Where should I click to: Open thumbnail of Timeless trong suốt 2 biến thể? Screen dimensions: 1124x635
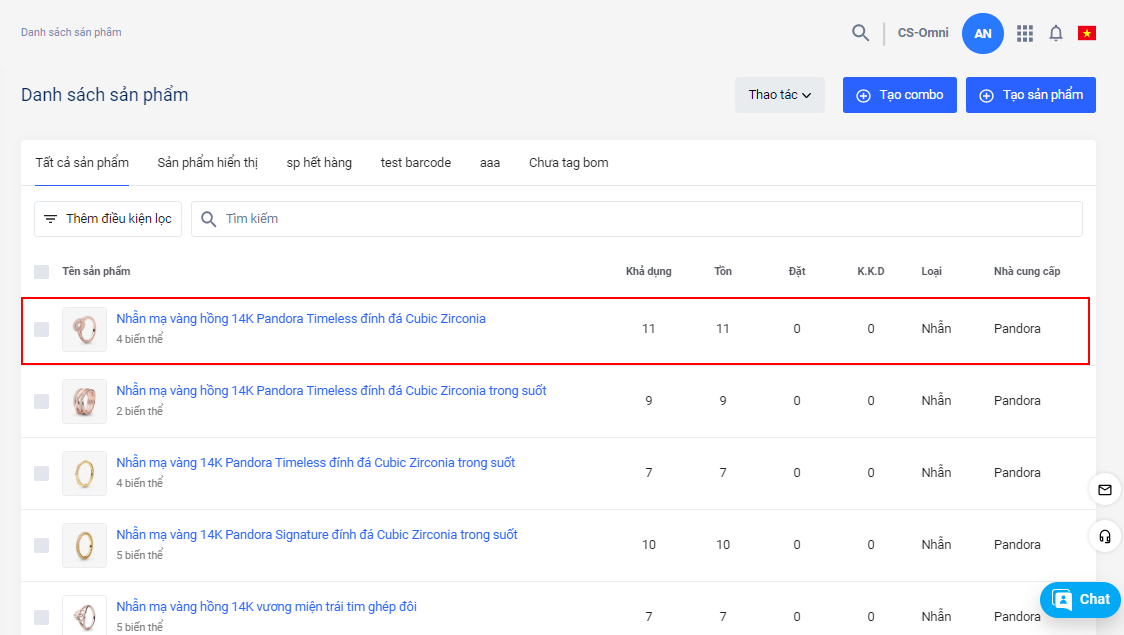pos(85,401)
